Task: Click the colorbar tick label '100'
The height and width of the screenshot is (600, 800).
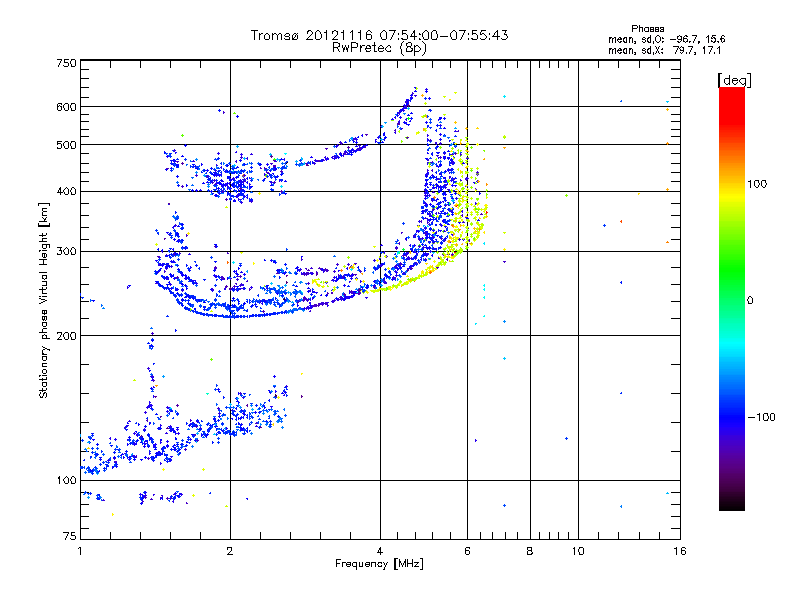Action: (x=757, y=184)
